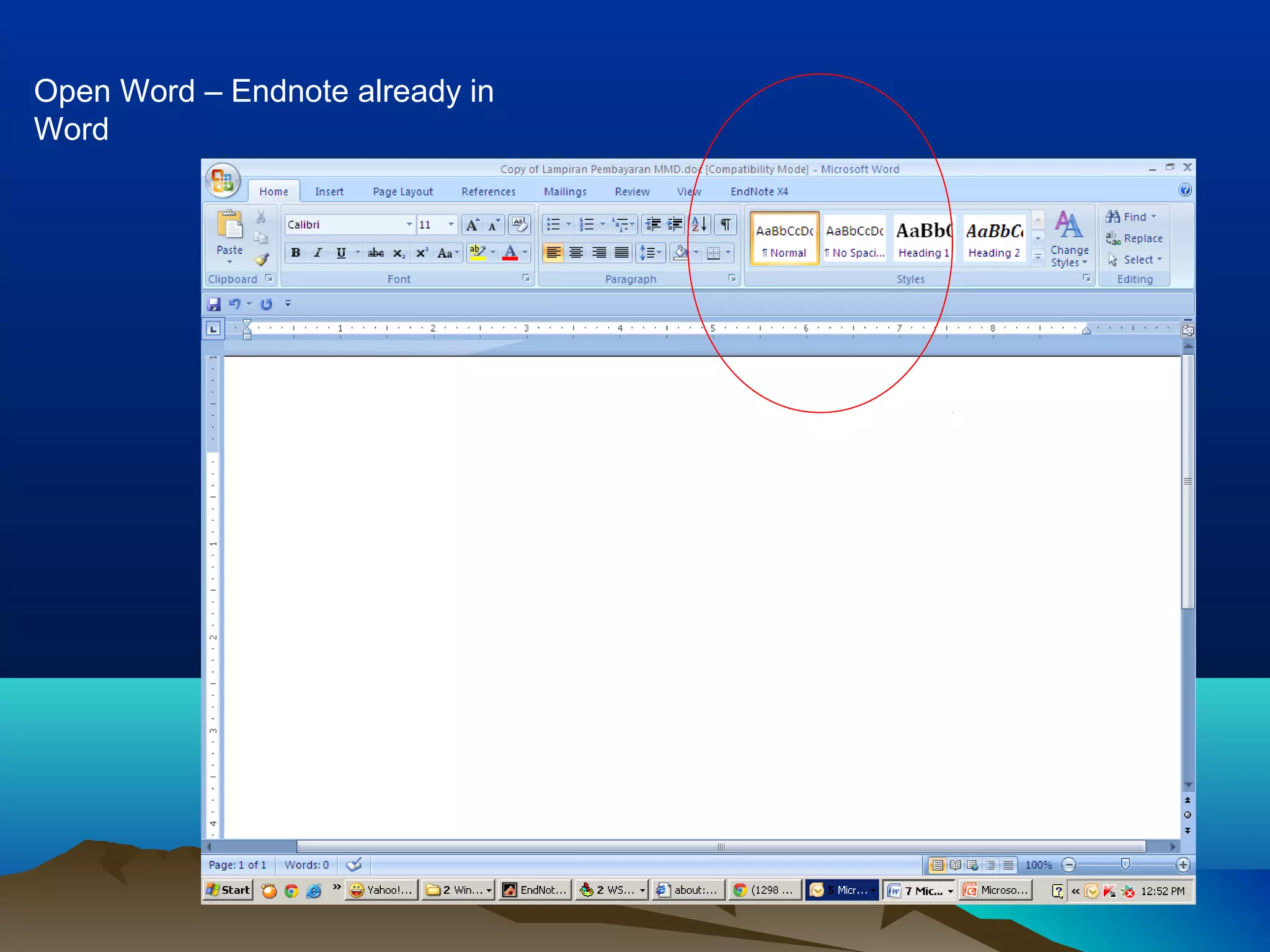
Task: Click the zoom slider handle
Action: pos(1126,864)
